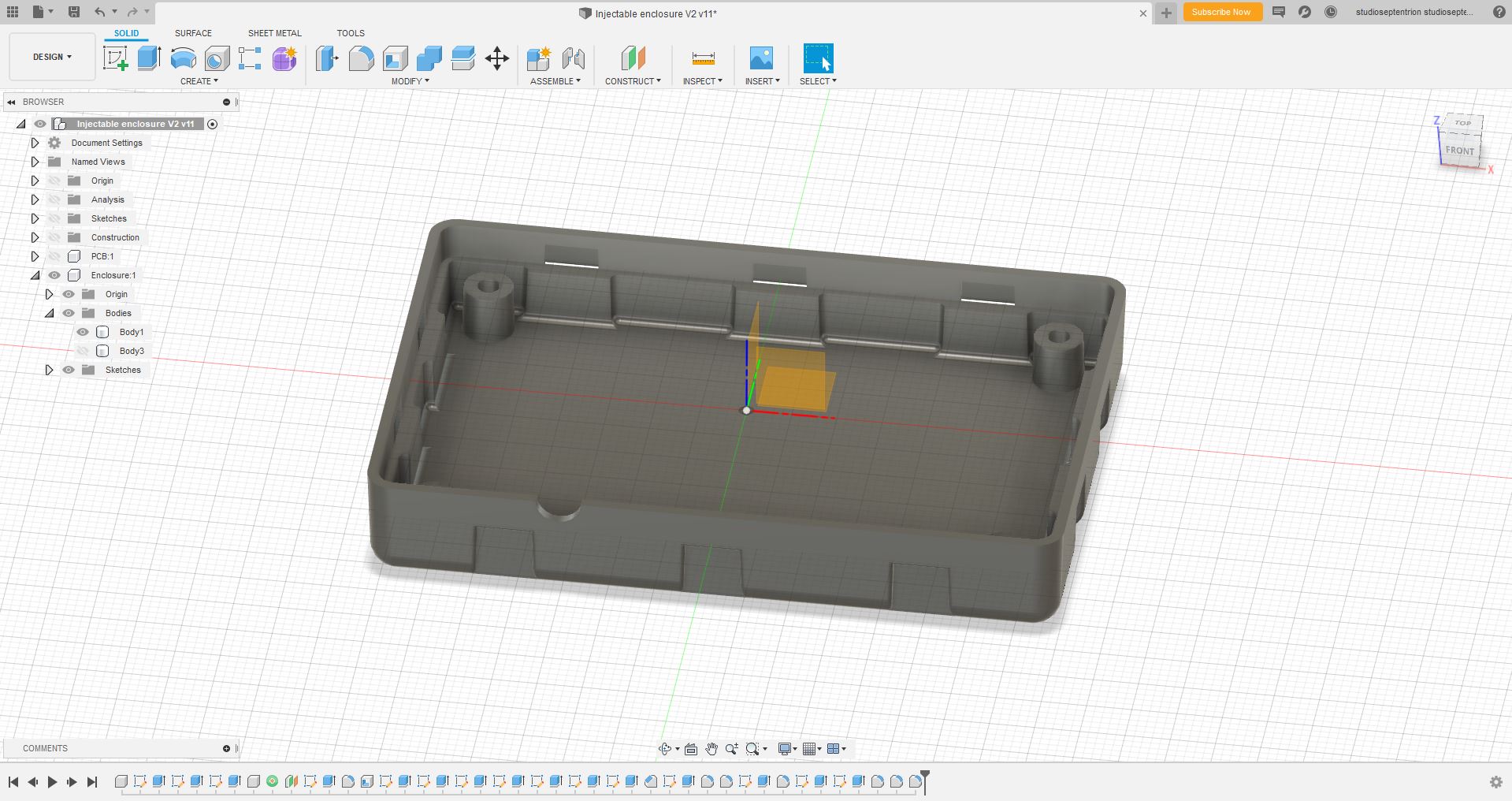Select the Pan tool in navigation bar
Viewport: 1512px width, 801px height.
click(712, 749)
